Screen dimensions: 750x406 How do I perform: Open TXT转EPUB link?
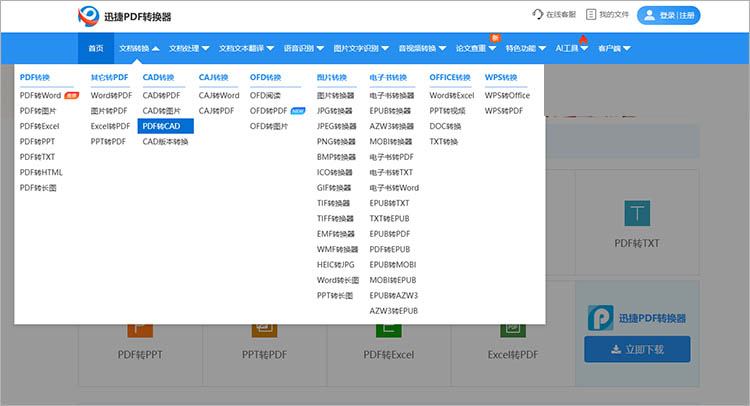[x=389, y=219]
